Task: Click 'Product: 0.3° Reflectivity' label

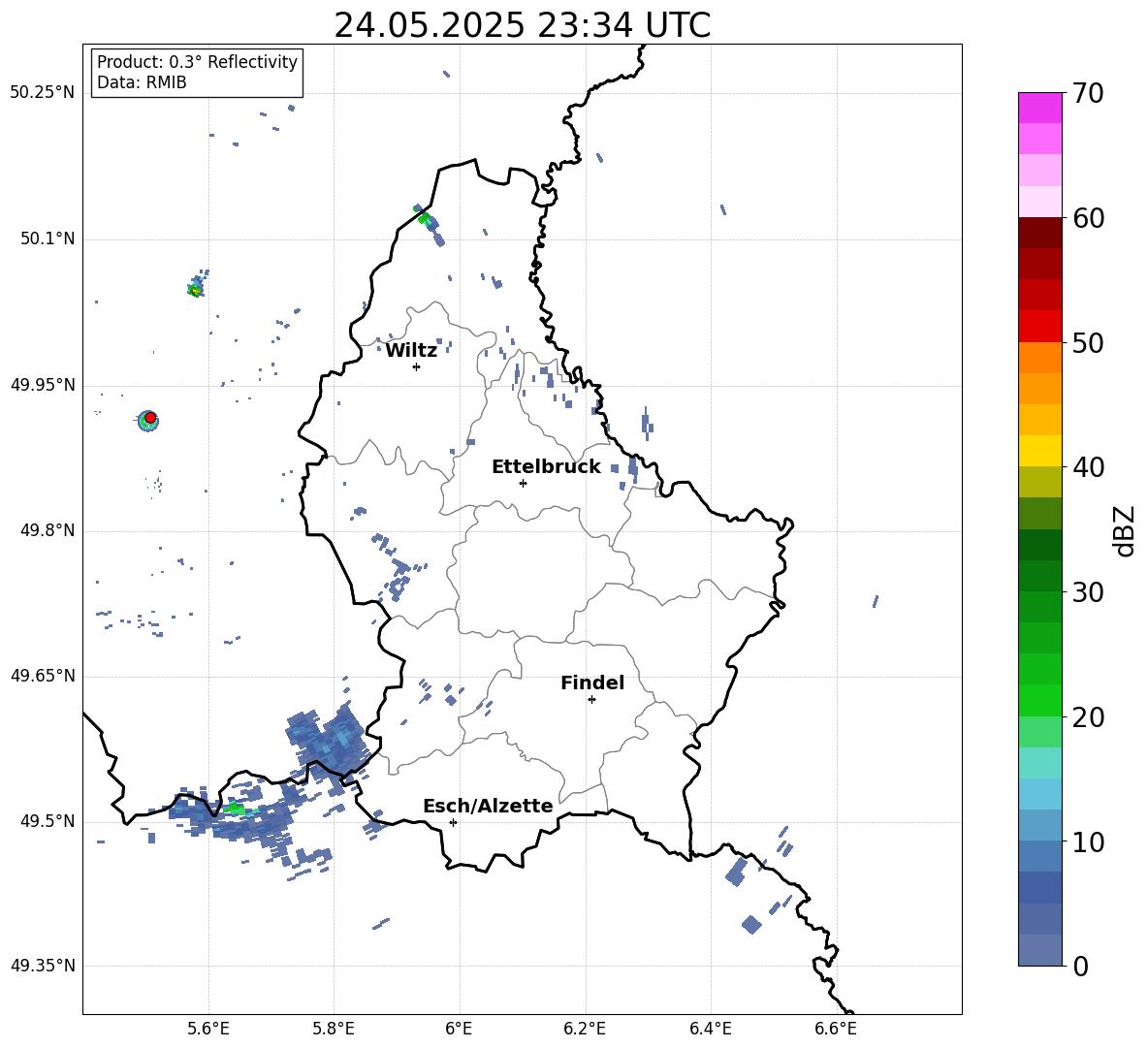Action: click(x=197, y=62)
